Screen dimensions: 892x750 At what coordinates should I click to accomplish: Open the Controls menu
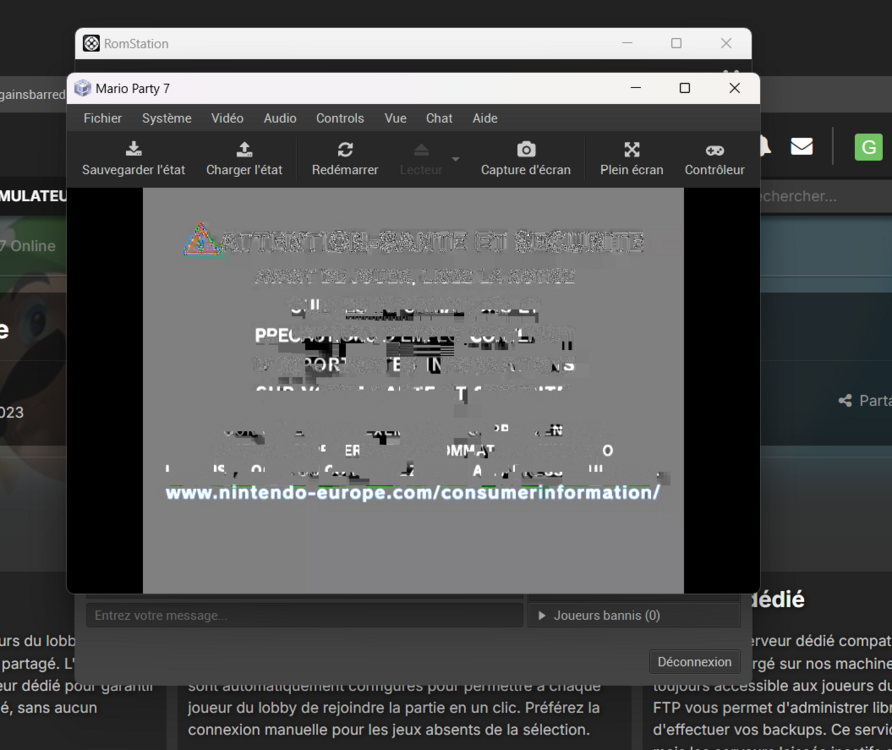coord(340,118)
